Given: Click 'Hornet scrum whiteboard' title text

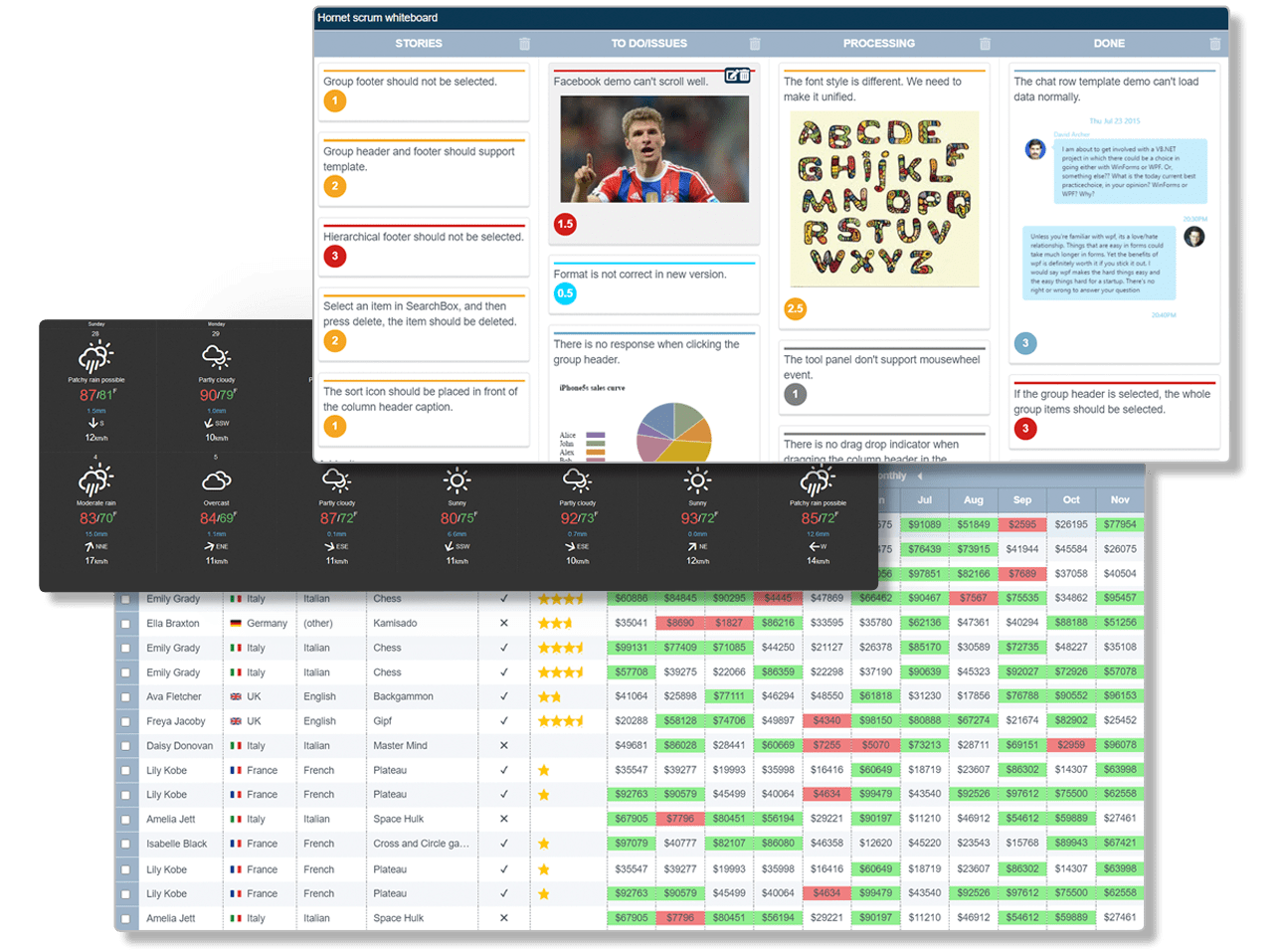Looking at the screenshot, I should tap(377, 18).
